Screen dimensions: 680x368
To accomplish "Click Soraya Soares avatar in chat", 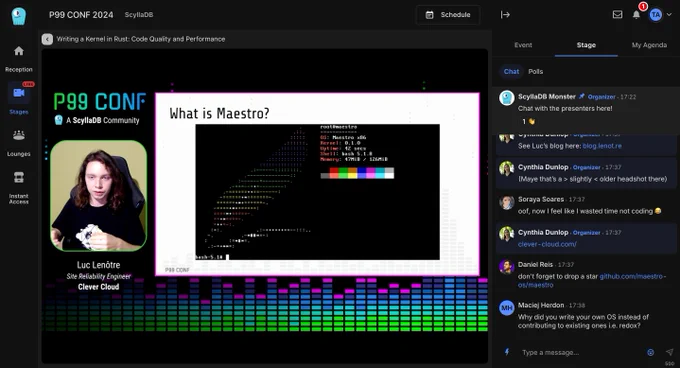I will [x=507, y=202].
